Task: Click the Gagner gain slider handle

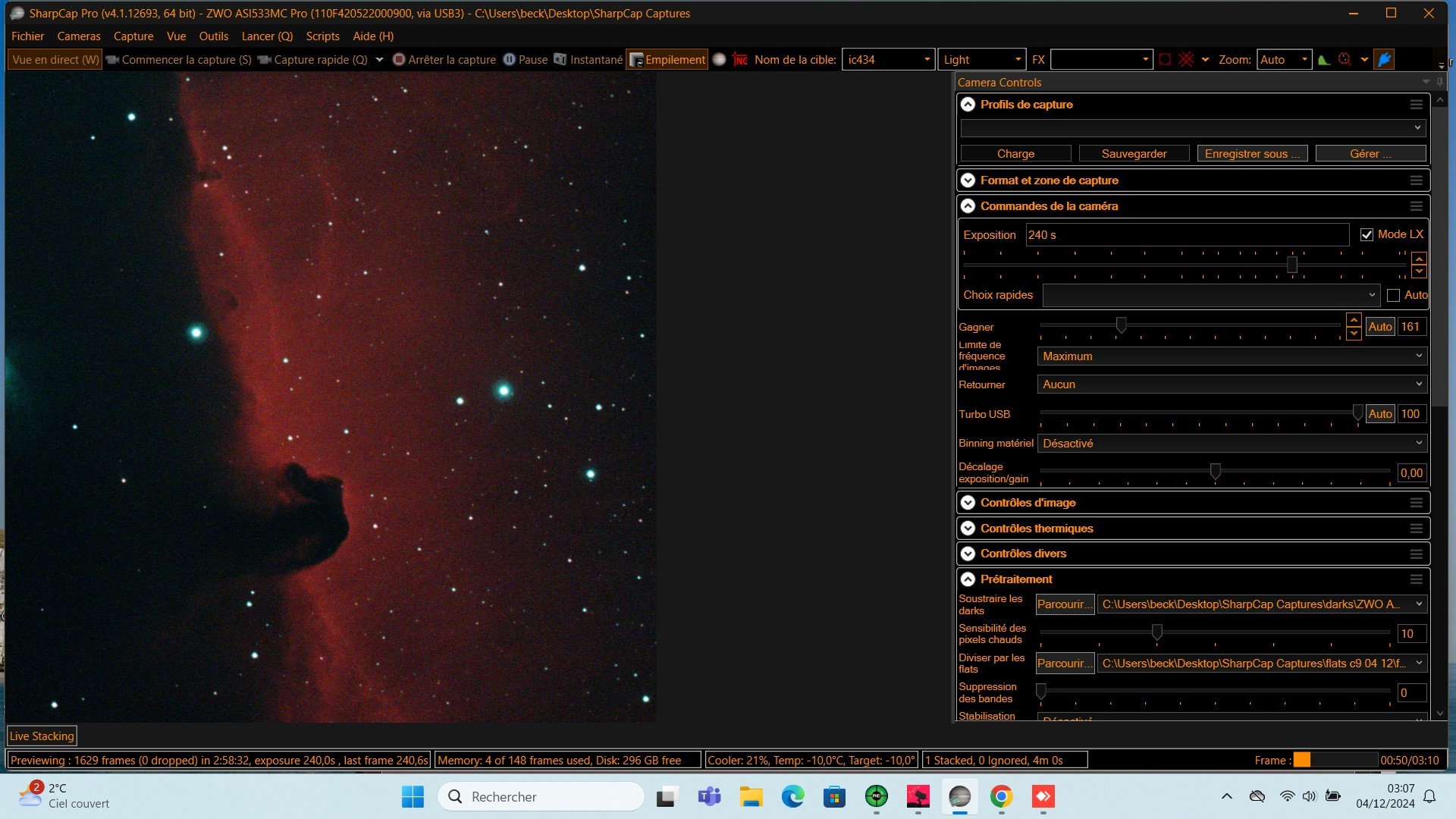Action: coord(1121,325)
